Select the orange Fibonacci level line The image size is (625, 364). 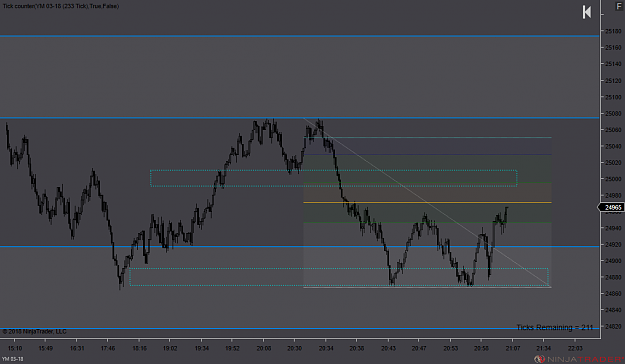(x=427, y=203)
